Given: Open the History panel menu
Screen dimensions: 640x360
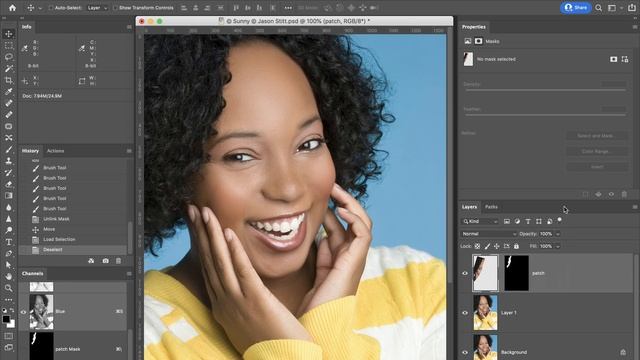Looking at the screenshot, I should [129, 151].
